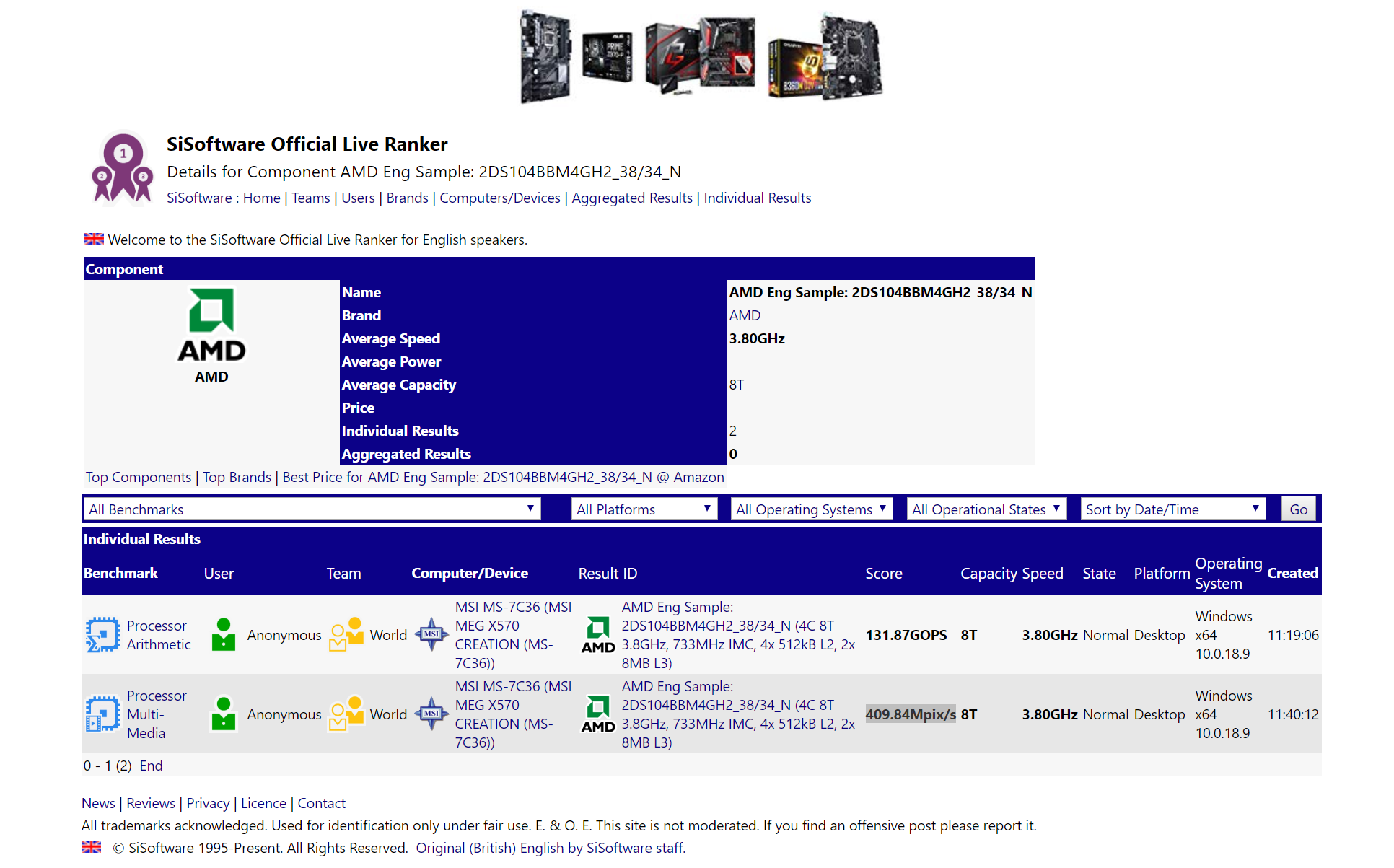Click the MSI logo in Multi-Media row
This screenshot has width=1394, height=868.
[431, 714]
